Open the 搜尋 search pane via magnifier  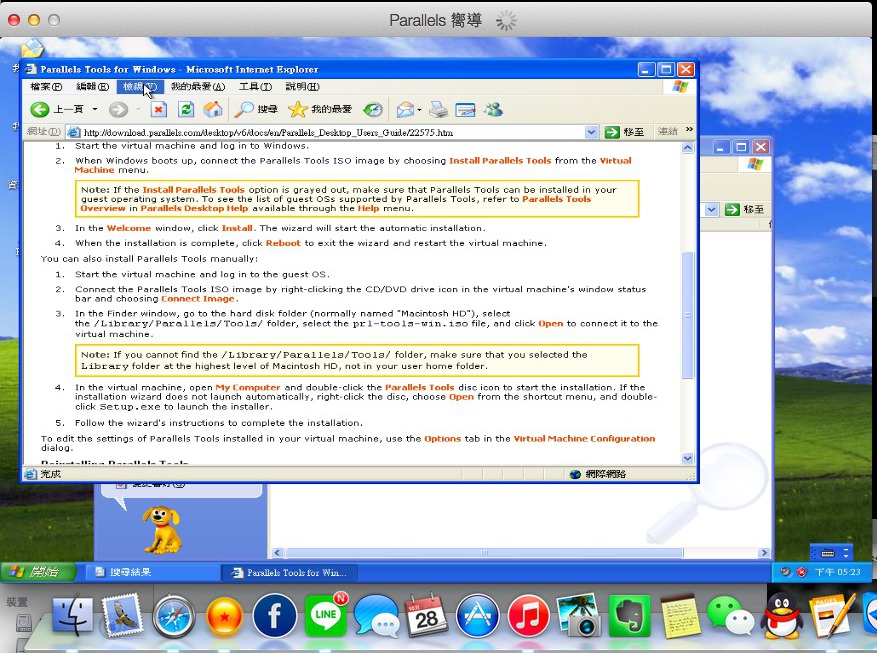[256, 110]
